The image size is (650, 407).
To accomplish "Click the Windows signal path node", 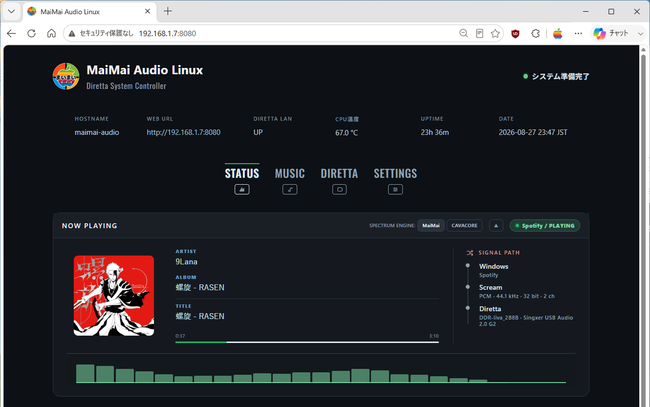I will pyautogui.click(x=494, y=266).
